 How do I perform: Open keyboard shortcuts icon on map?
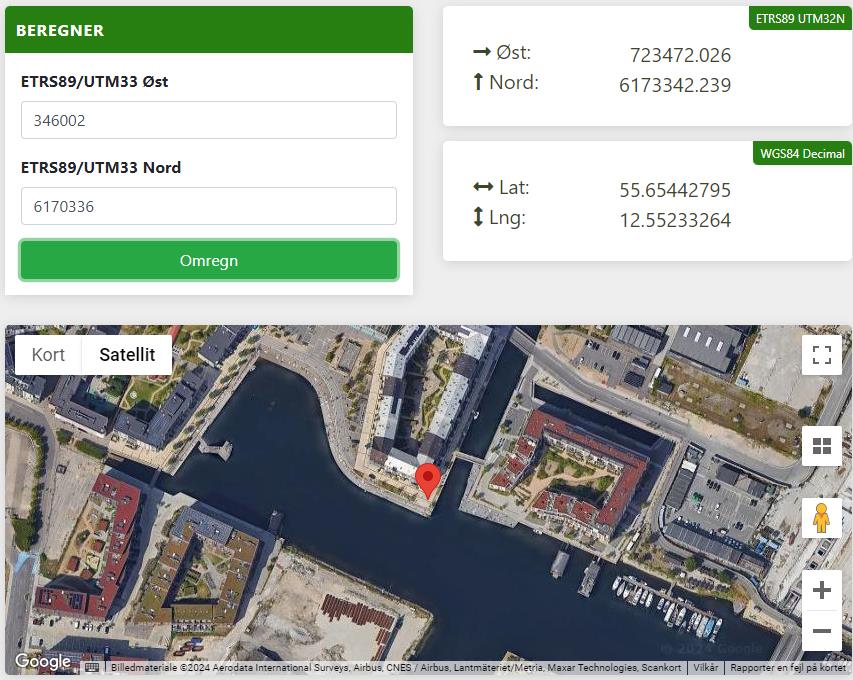pos(92,667)
